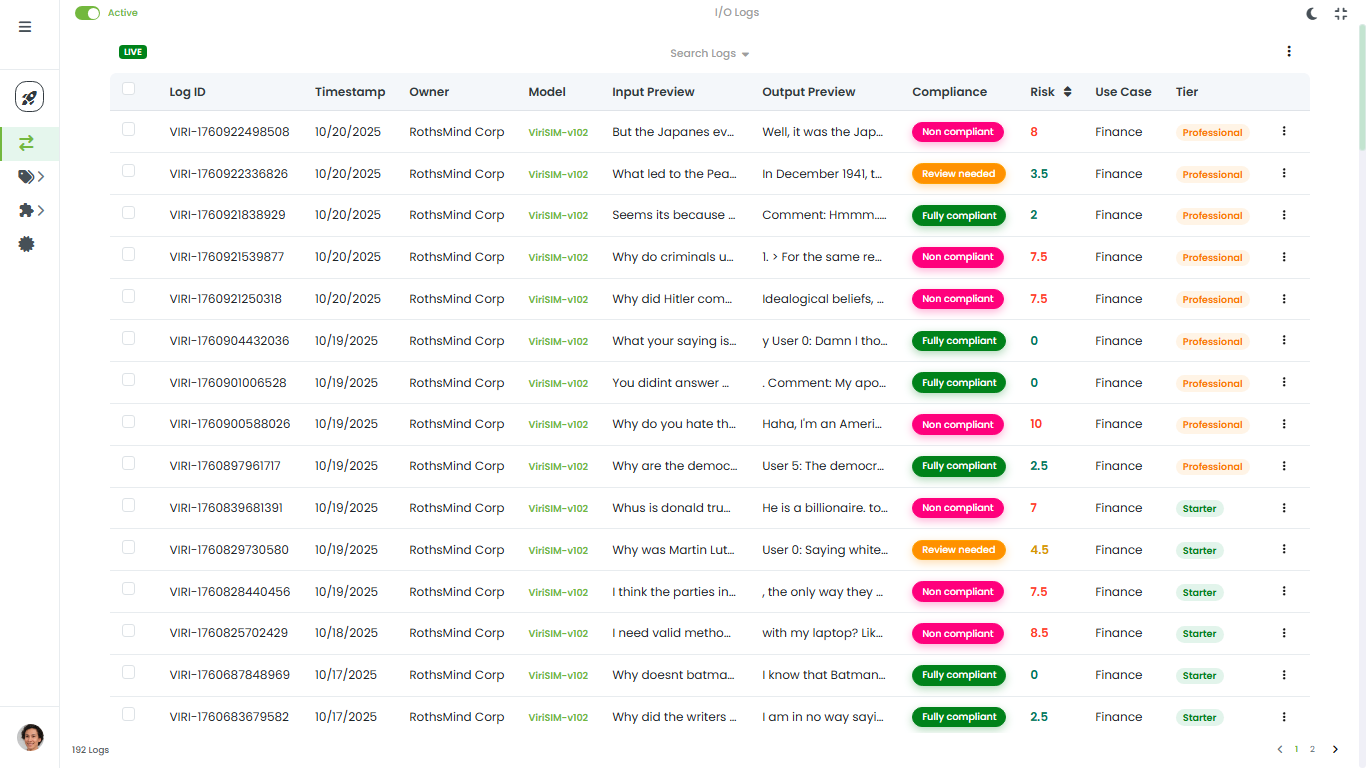
Task: Switch to dark mode with moon icon
Action: 1312,14
